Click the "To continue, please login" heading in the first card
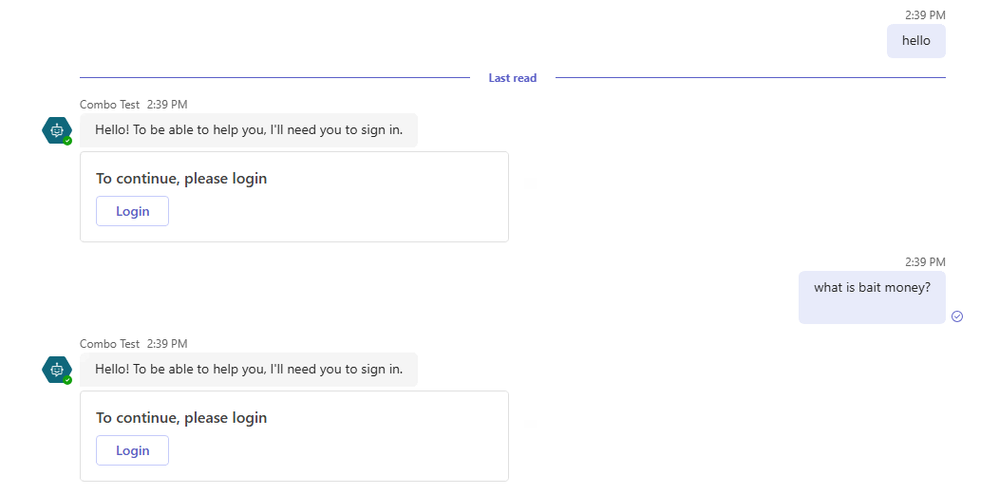This screenshot has height=499, width=999. (181, 179)
